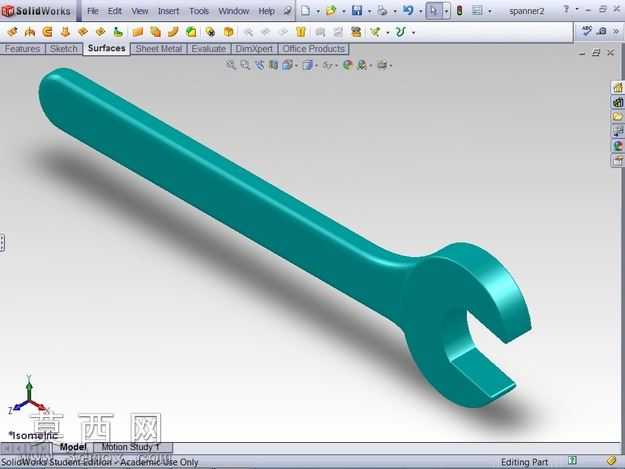Switch to the Features tab
625x469 pixels.
click(22, 49)
